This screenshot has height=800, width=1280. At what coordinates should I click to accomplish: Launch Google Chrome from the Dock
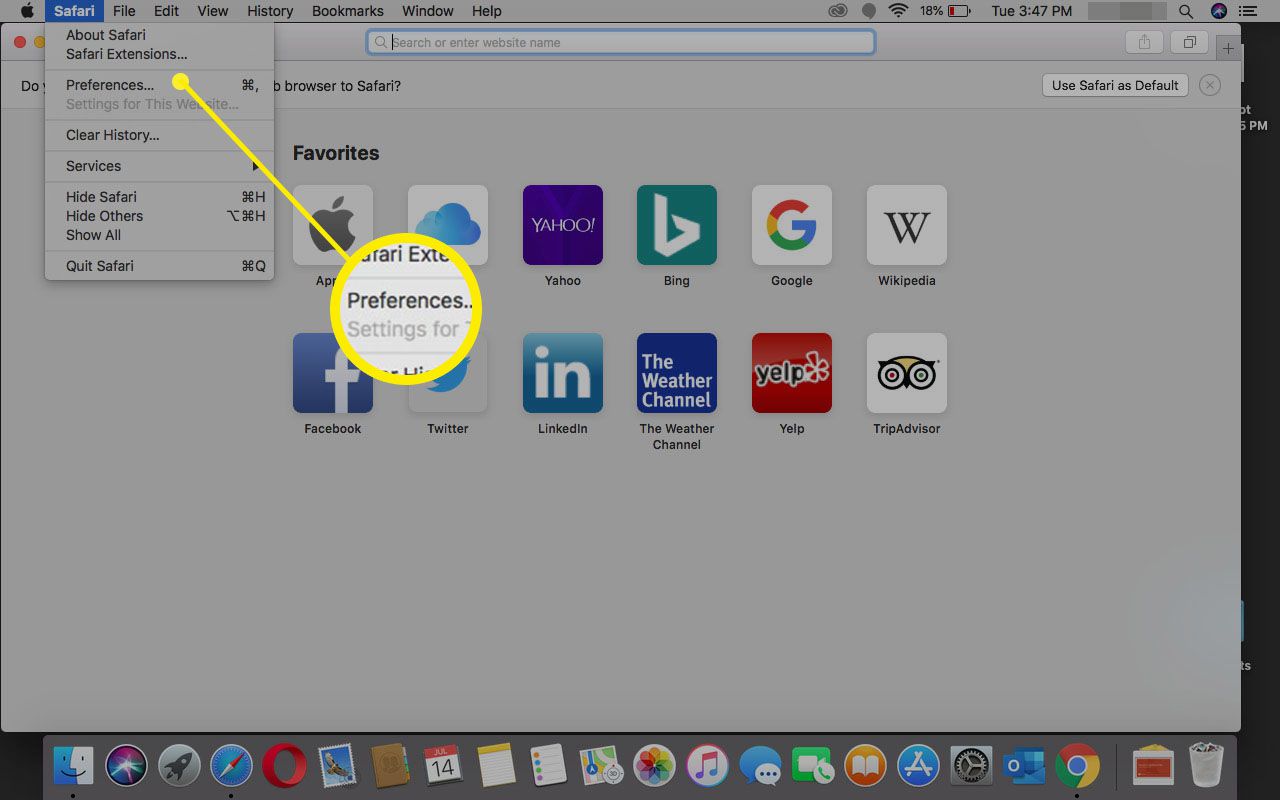(x=1077, y=766)
